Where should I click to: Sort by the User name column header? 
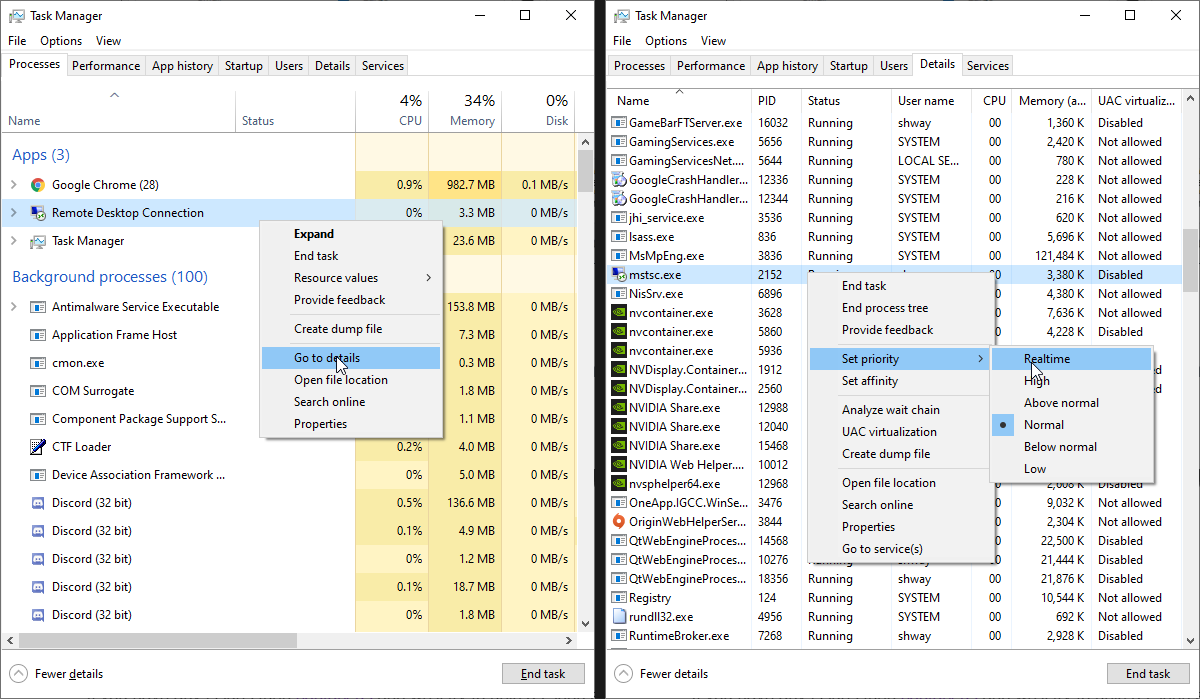tap(926, 101)
